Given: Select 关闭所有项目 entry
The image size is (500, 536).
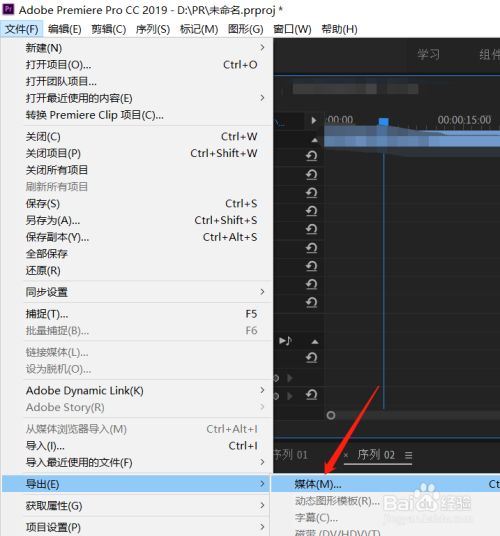Looking at the screenshot, I should click(x=137, y=170).
